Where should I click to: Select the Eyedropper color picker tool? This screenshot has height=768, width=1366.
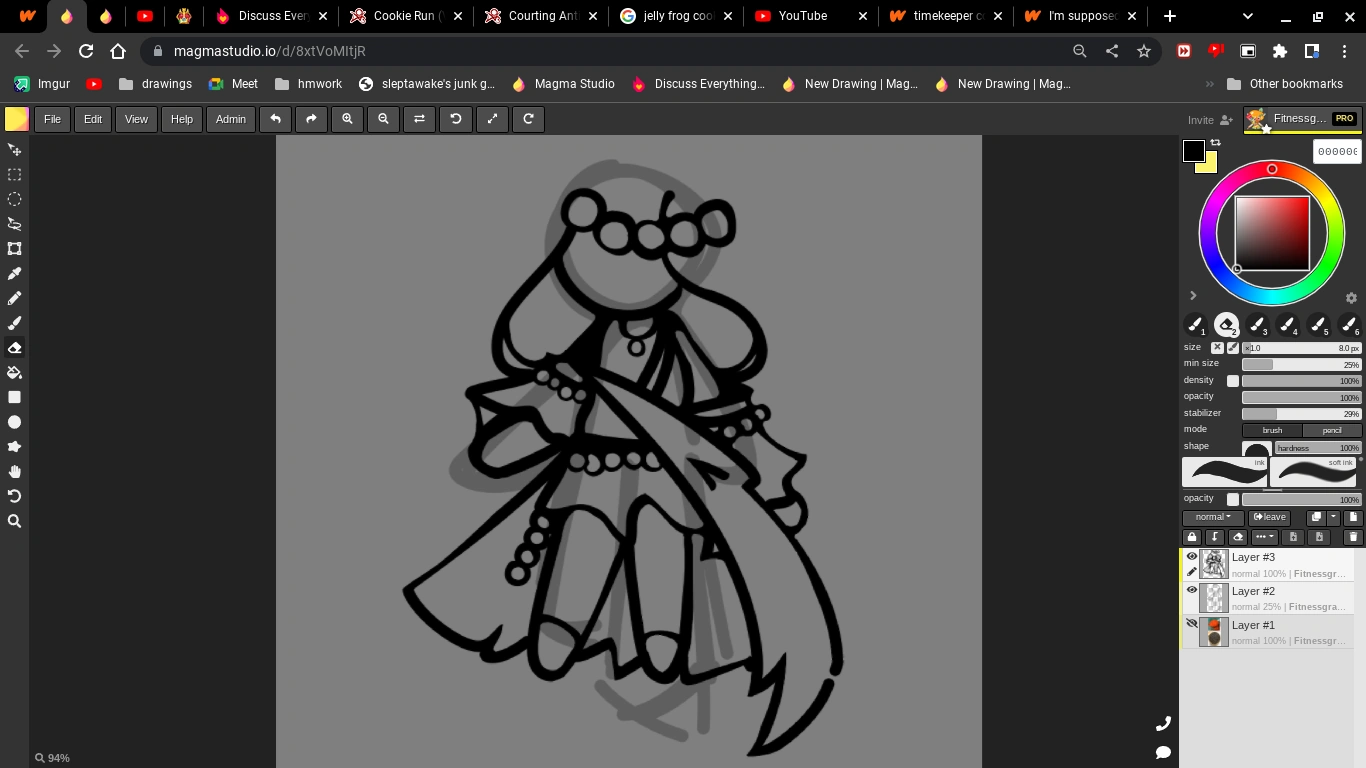tap(14, 274)
